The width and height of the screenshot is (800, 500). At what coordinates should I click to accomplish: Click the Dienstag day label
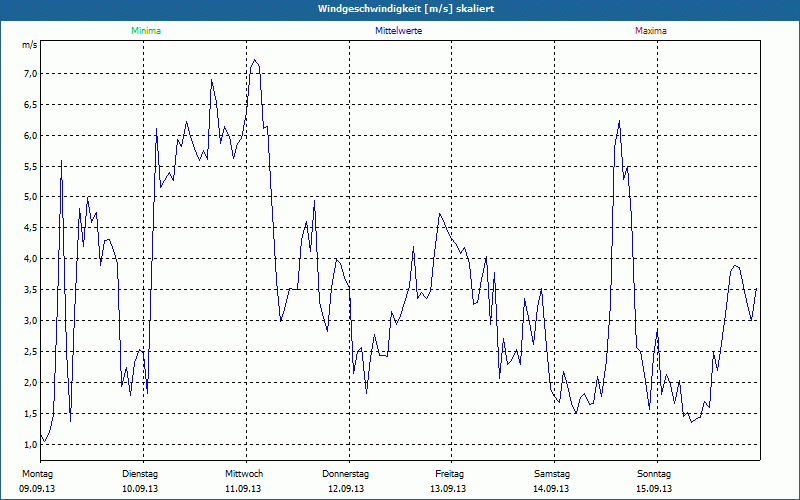coord(140,474)
